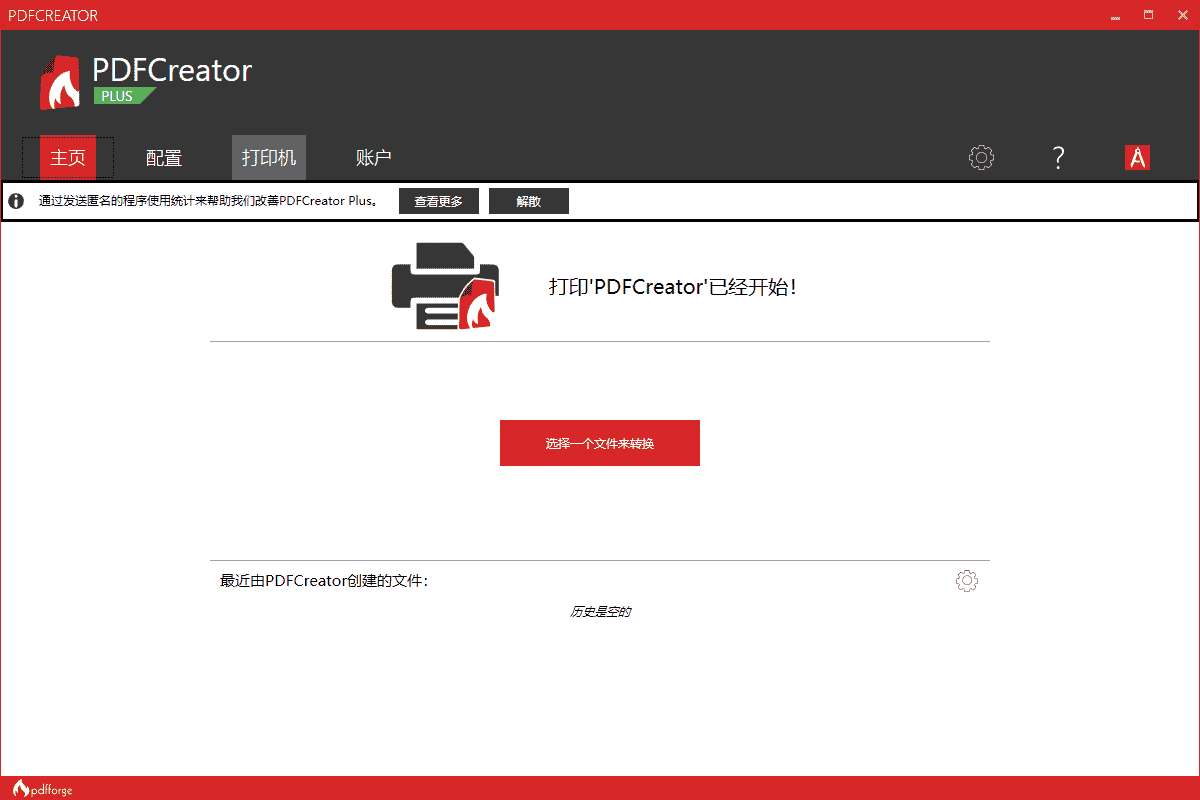Click the PDFCreator flame logo
Screen dimensions: 1200x800
click(60, 78)
